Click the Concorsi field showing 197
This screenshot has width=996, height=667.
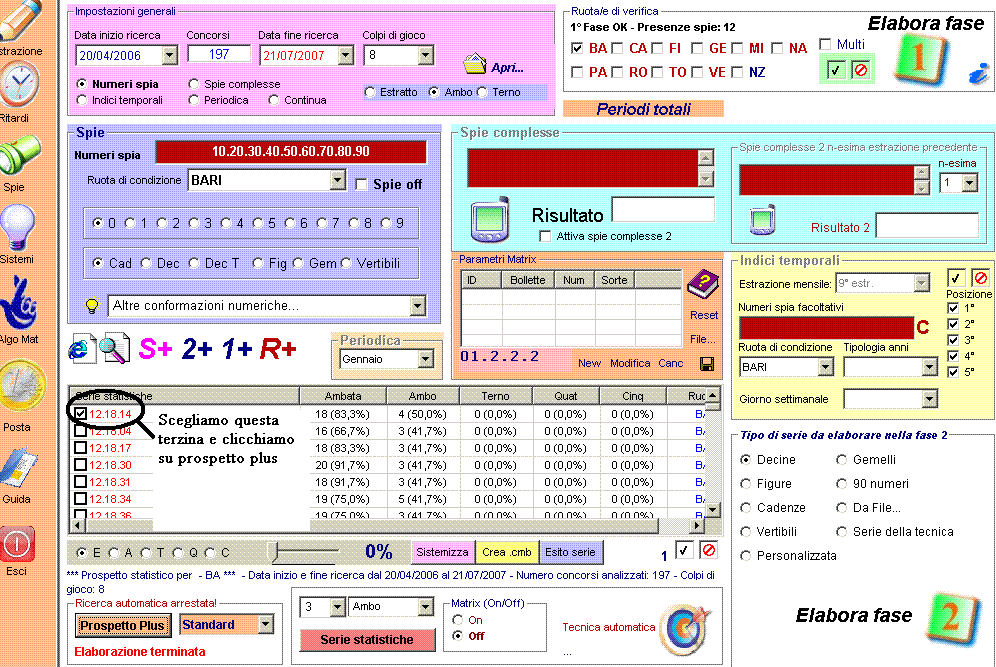pos(219,54)
